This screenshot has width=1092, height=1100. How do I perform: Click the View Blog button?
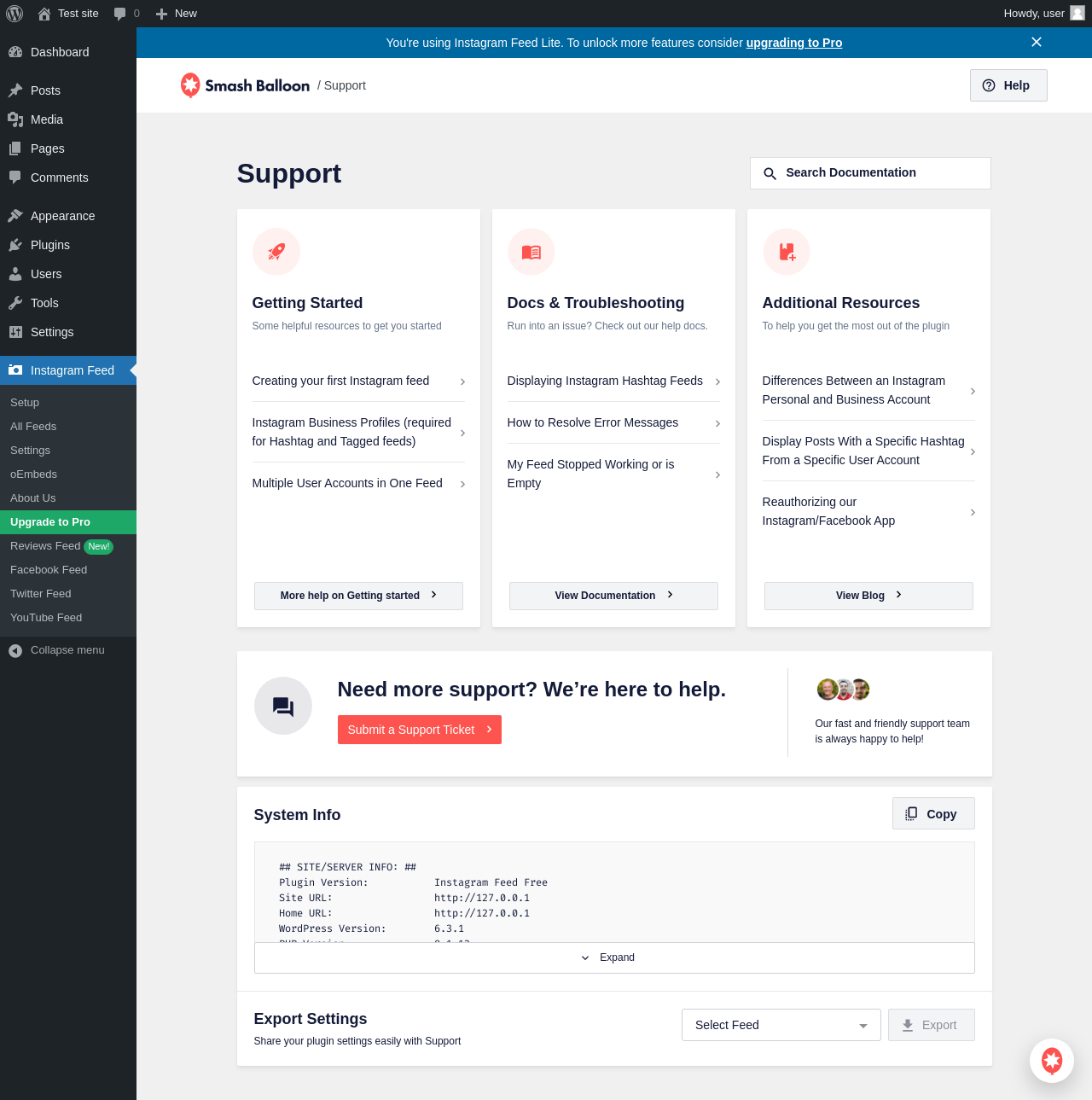click(868, 596)
